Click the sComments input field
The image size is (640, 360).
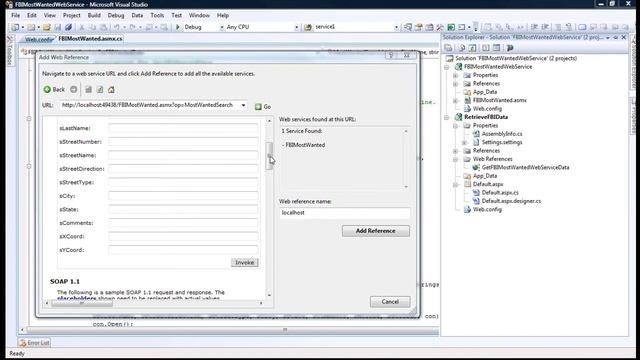(183, 223)
